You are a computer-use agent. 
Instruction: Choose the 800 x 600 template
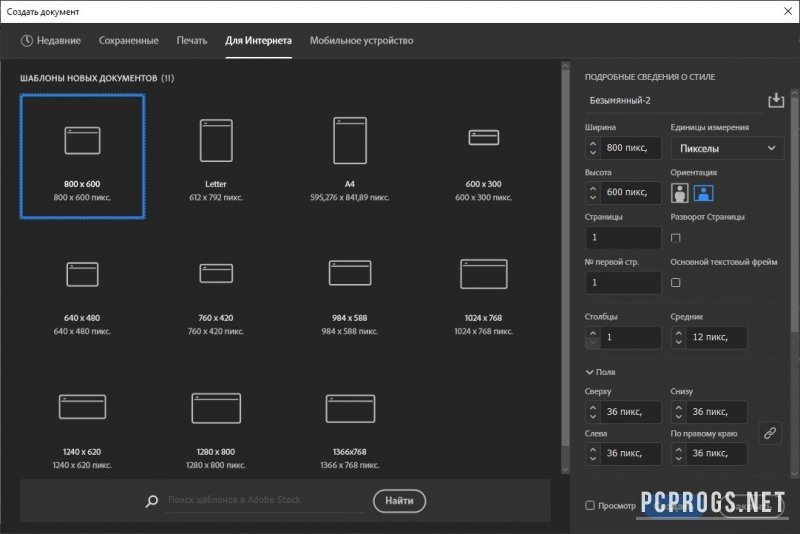[x=83, y=157]
